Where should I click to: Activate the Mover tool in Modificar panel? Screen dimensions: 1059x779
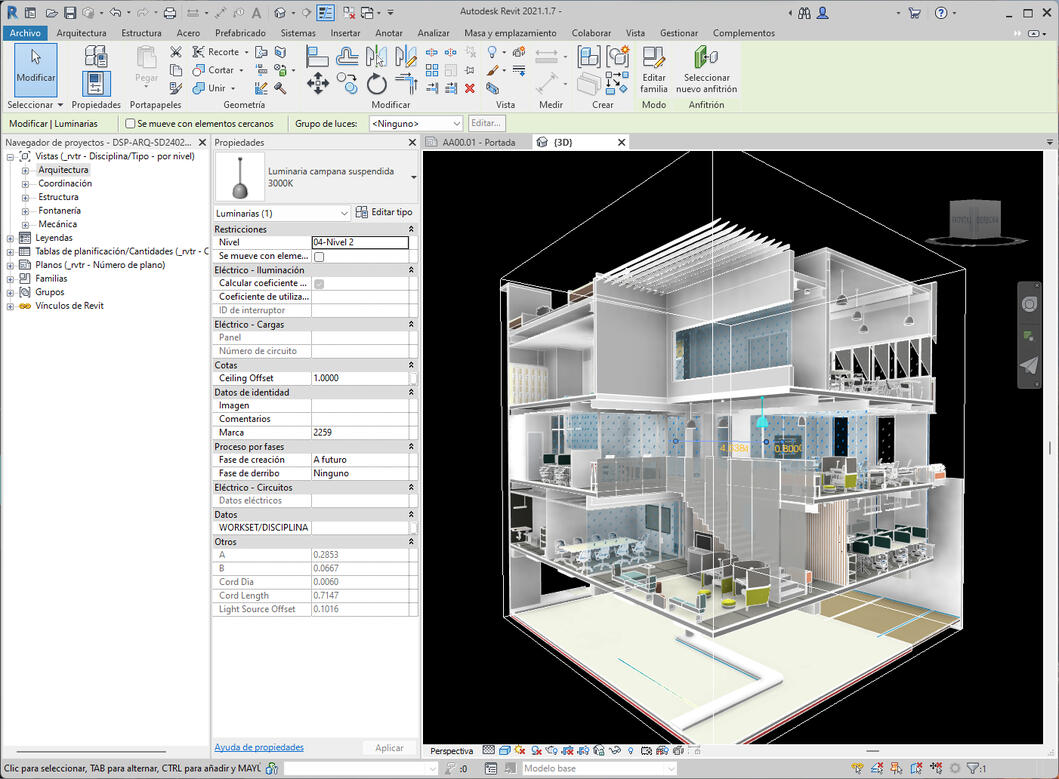[318, 84]
